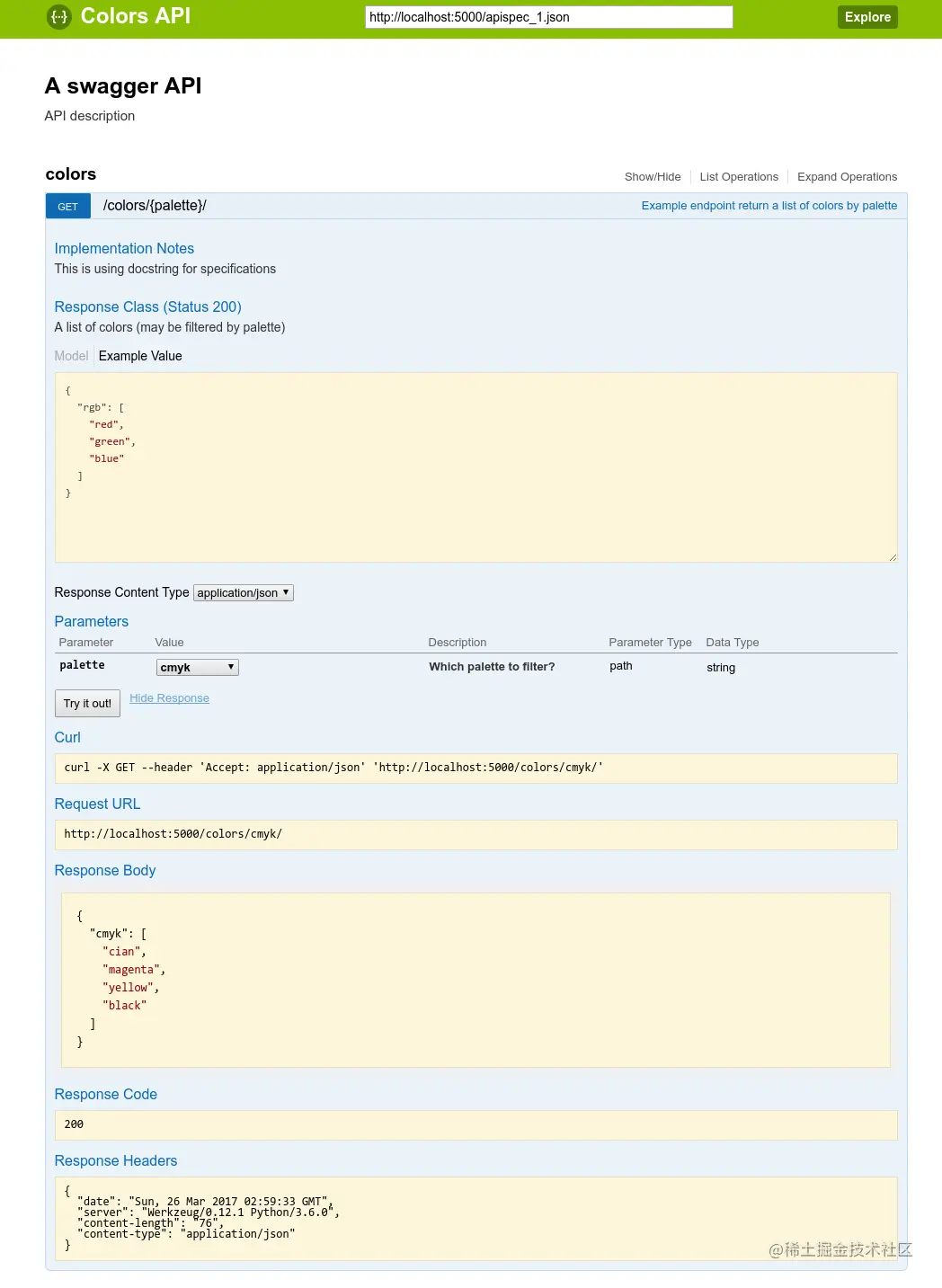942x1288 pixels.
Task: Open the example endpoint description link
Action: pos(769,206)
